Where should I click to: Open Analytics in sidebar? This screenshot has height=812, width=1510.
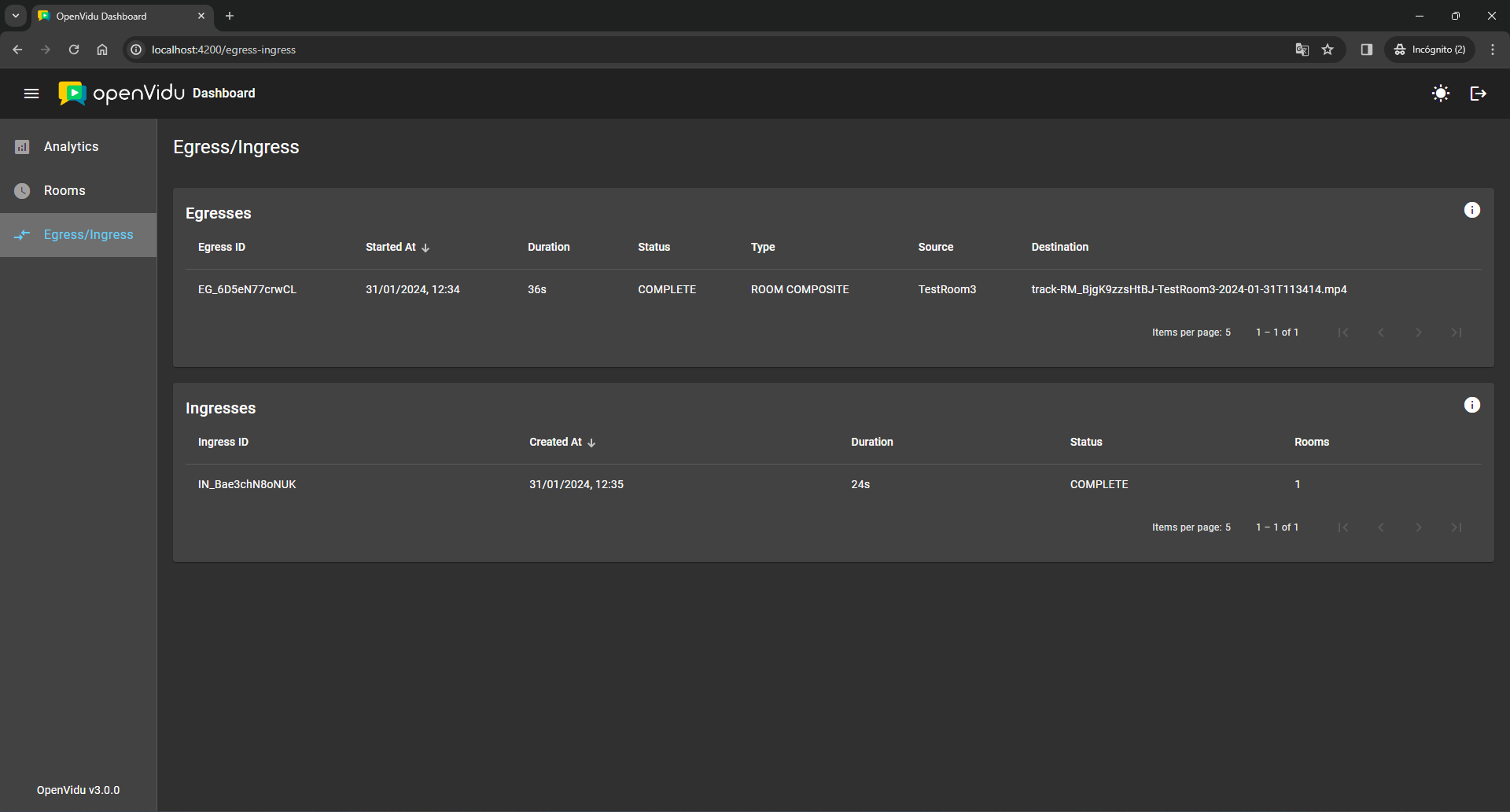(x=71, y=147)
